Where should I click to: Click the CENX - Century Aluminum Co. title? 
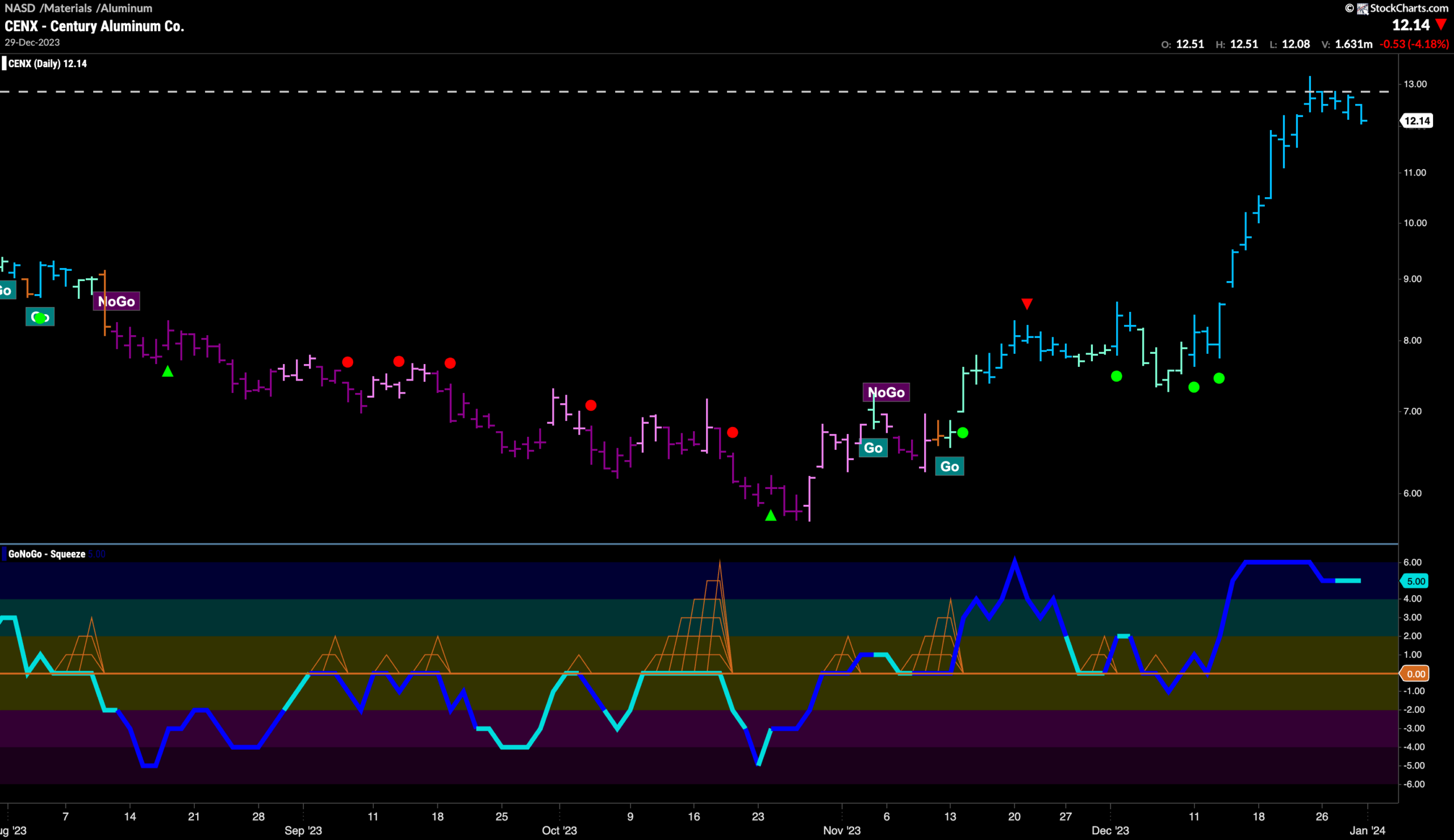[94, 26]
